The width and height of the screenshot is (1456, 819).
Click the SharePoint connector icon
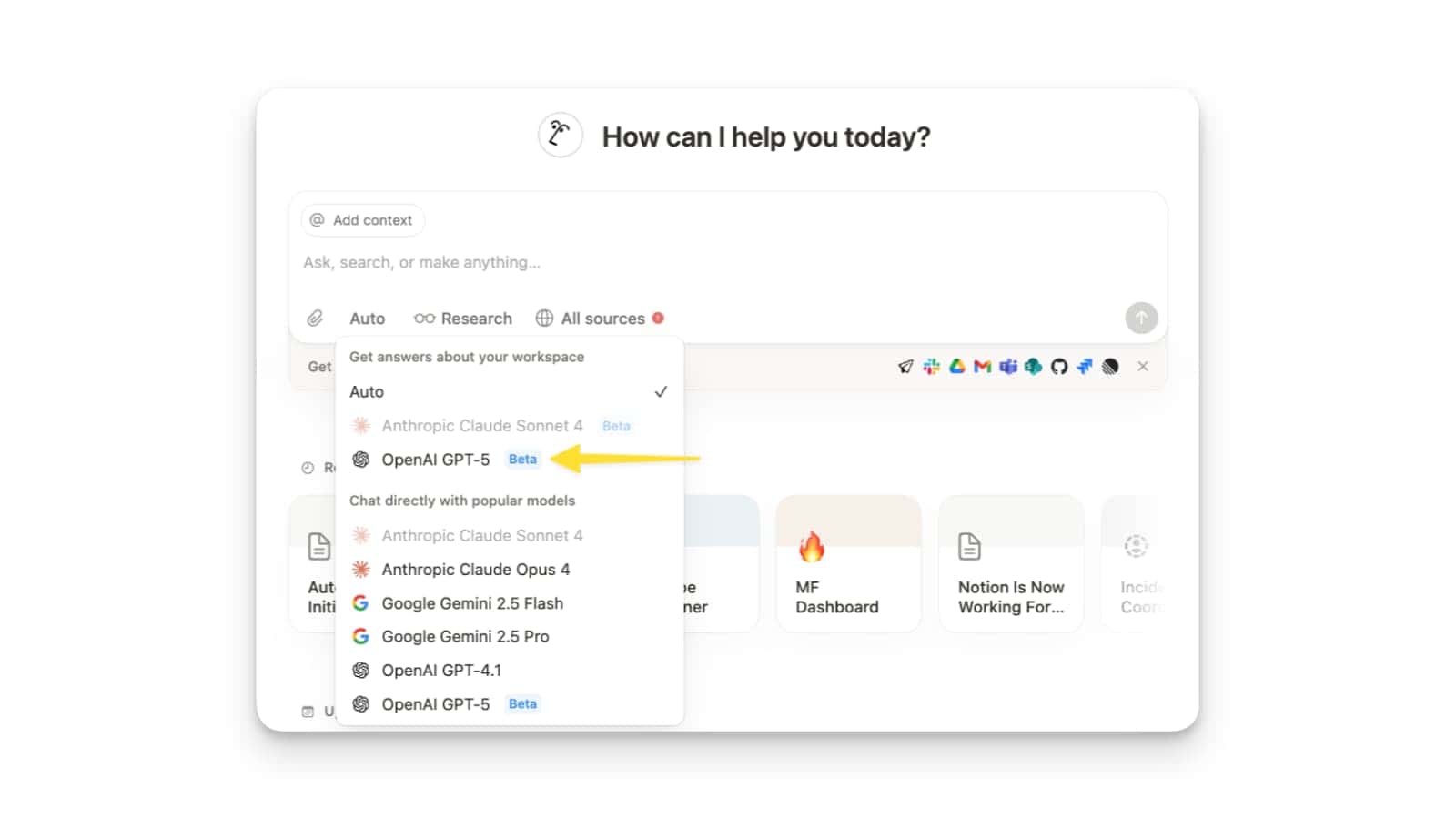(x=1033, y=366)
